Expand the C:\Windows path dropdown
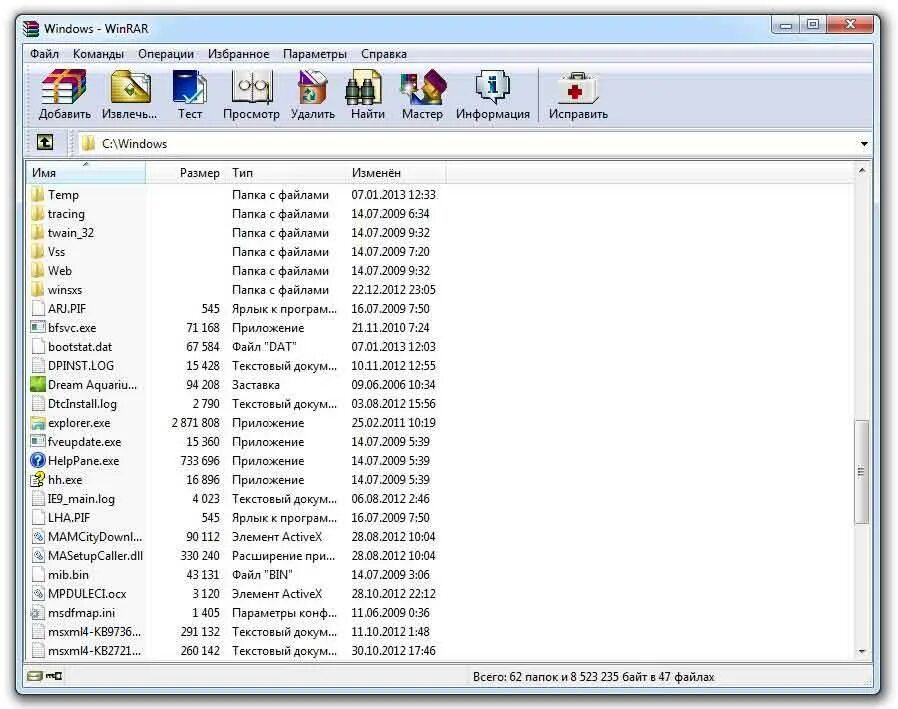The height and width of the screenshot is (709, 898). [864, 144]
